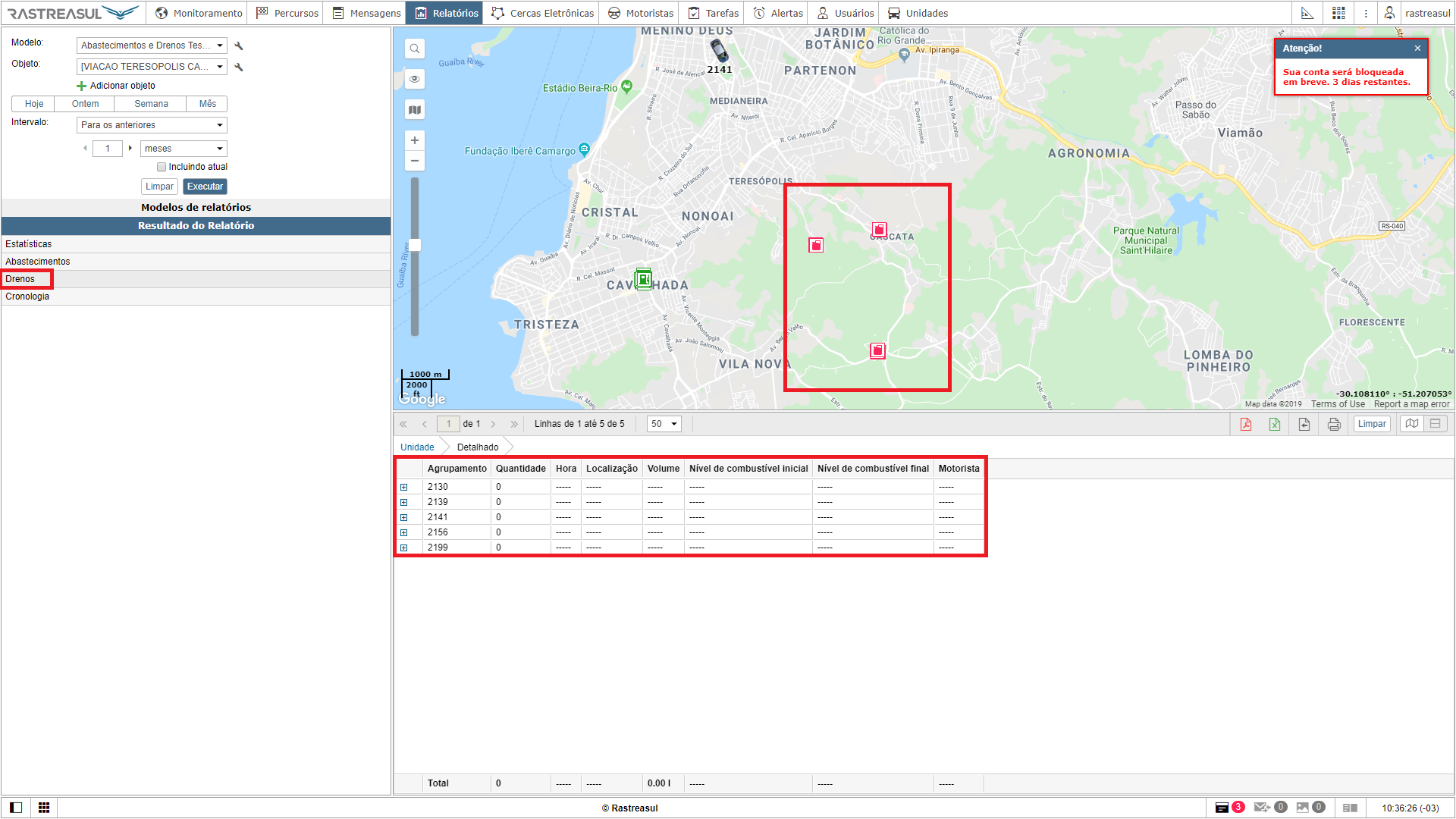Open the Cercas Eletrônicas menu

[x=543, y=13]
